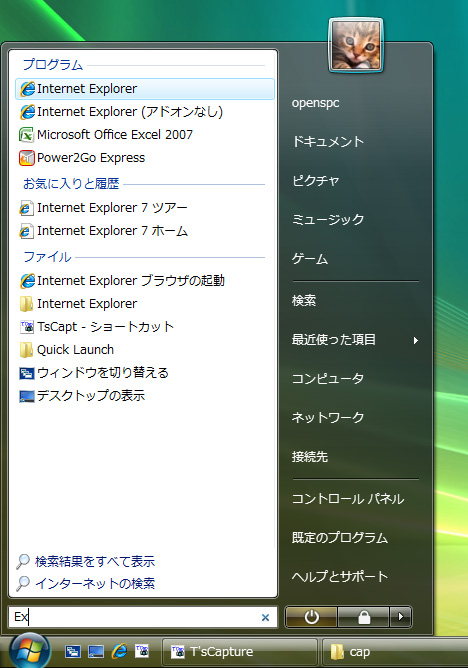Open Internet Explorer from quick launch

(x=119, y=651)
